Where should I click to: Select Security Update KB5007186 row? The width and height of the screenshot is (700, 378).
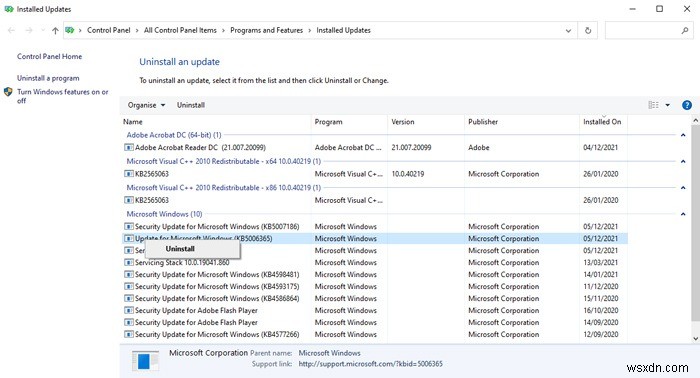pyautogui.click(x=374, y=226)
